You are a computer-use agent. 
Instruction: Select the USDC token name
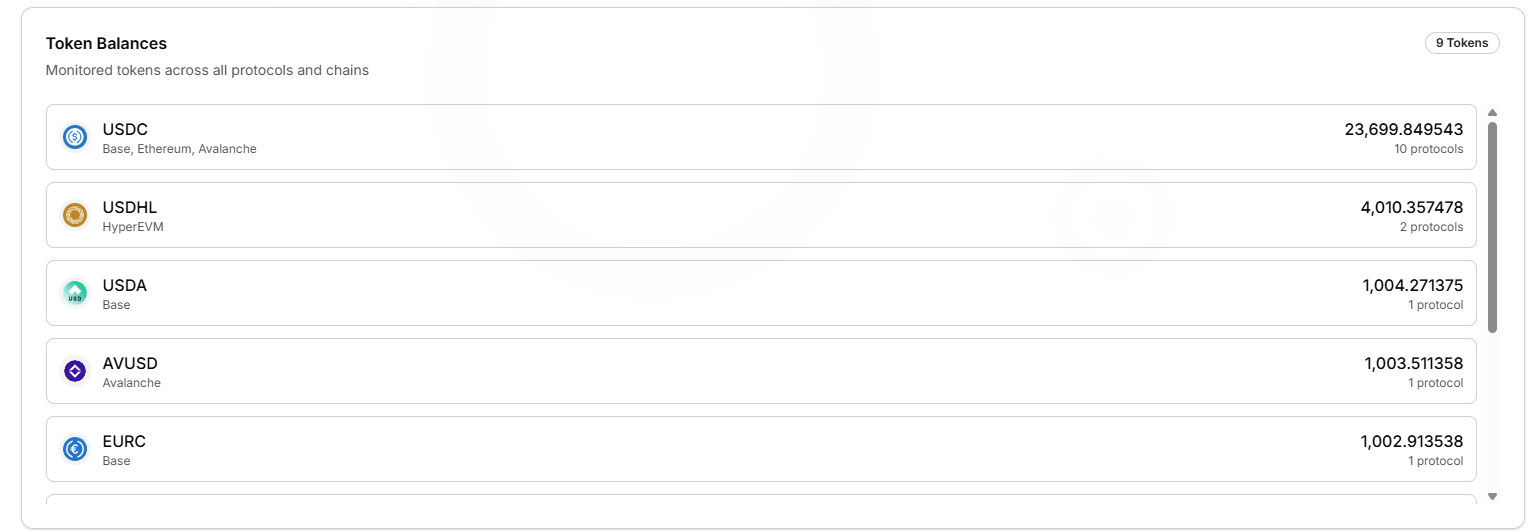pos(125,130)
